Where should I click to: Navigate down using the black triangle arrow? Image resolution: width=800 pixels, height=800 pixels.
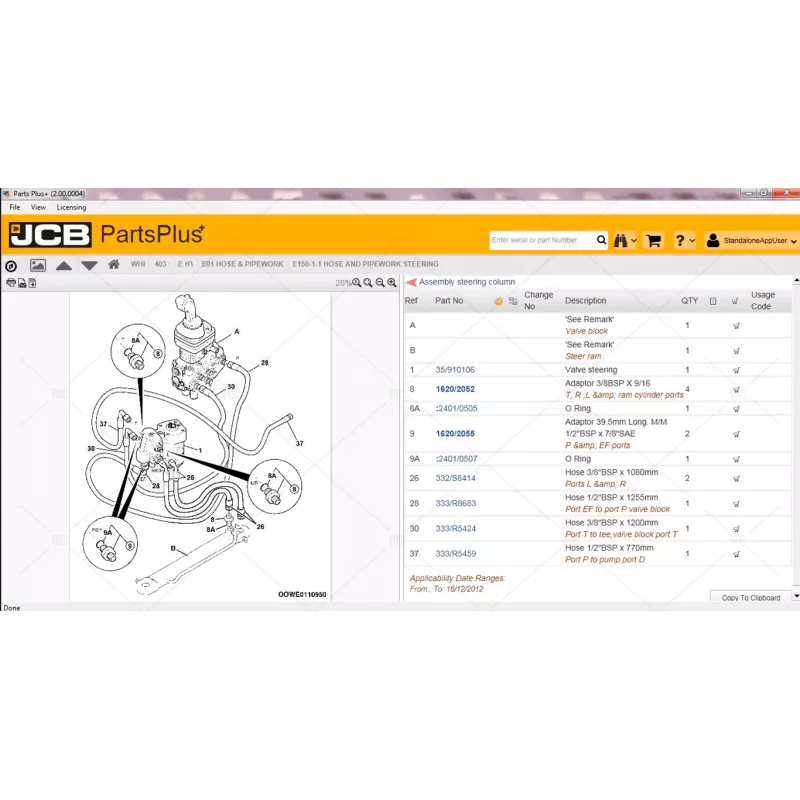coord(89,264)
